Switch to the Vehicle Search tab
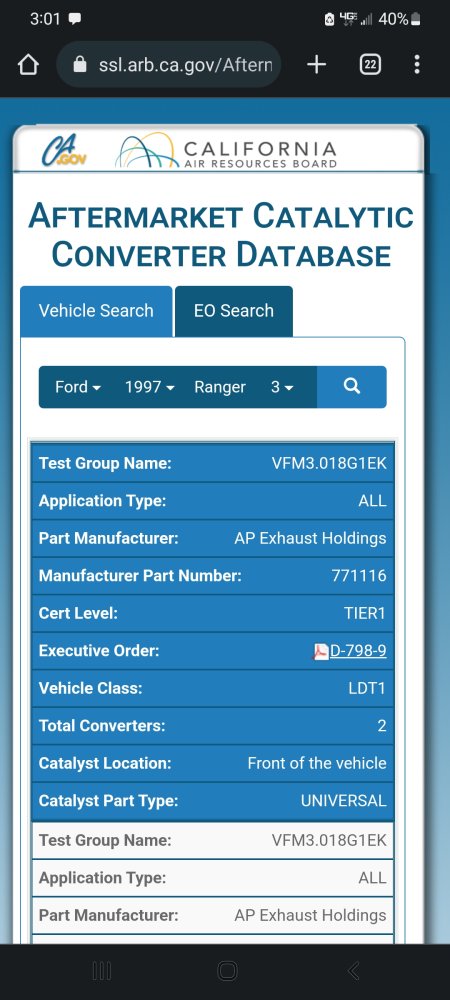Image resolution: width=450 pixels, height=1000 pixels. [x=96, y=311]
